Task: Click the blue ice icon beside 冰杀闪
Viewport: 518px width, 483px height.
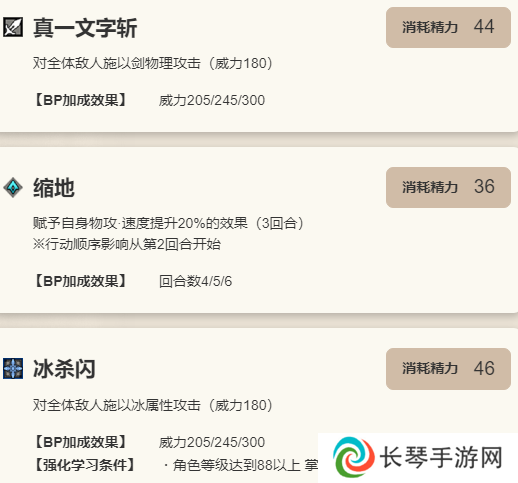Action: pyautogui.click(x=13, y=368)
